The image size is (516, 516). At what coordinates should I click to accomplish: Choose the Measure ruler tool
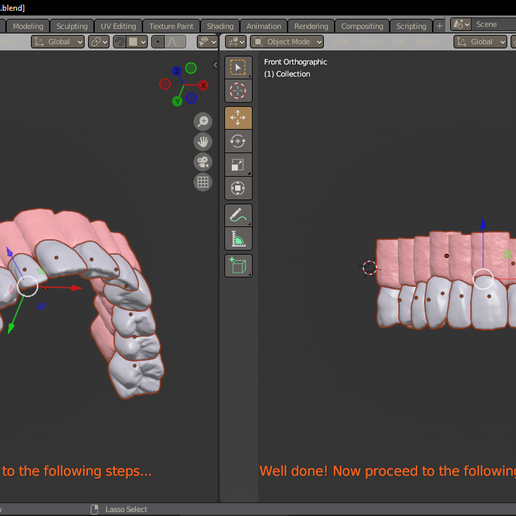(x=238, y=239)
